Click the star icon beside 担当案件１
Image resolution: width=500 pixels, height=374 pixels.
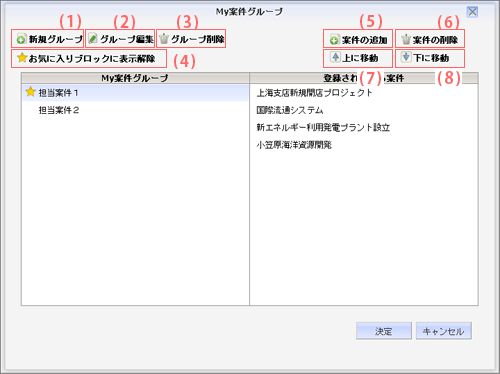[x=30, y=92]
